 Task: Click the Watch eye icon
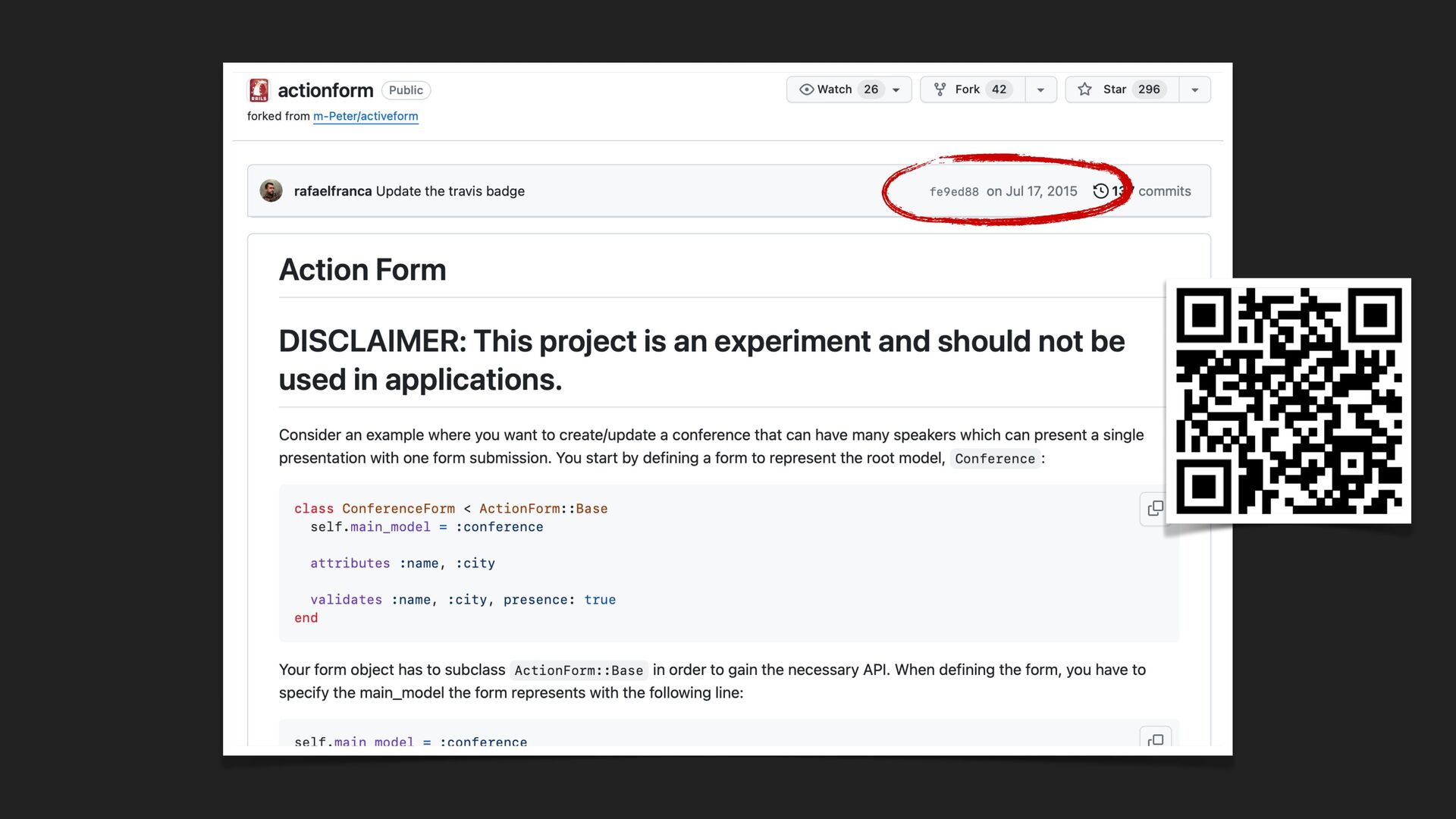coord(806,89)
